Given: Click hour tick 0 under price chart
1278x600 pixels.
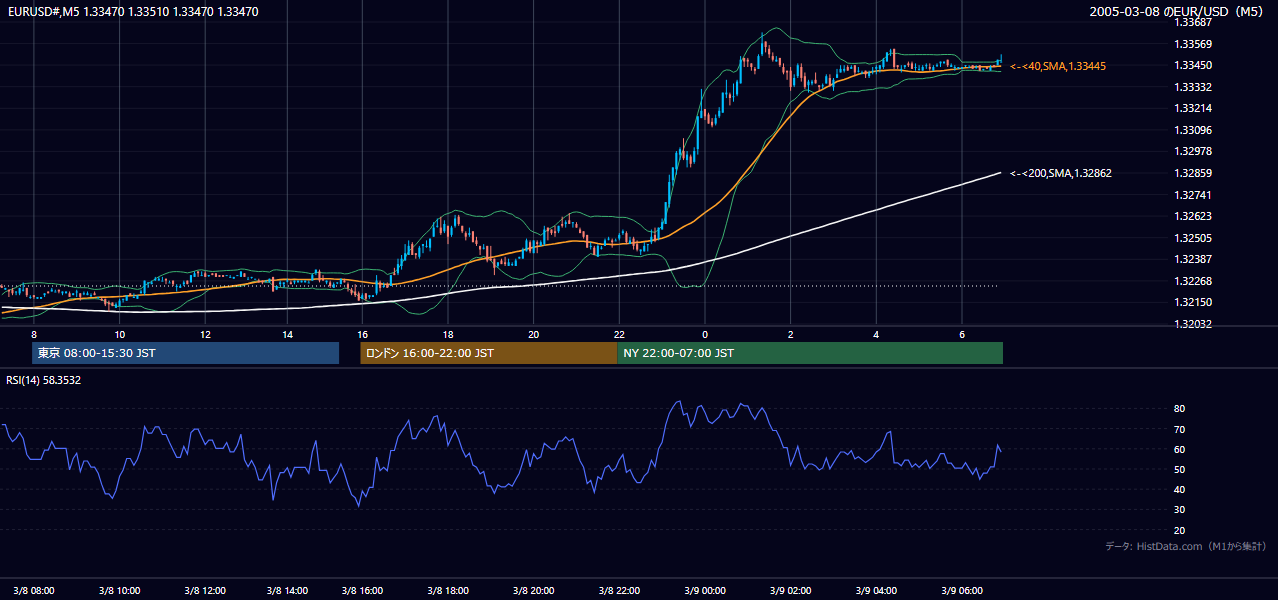Looking at the screenshot, I should point(704,334).
